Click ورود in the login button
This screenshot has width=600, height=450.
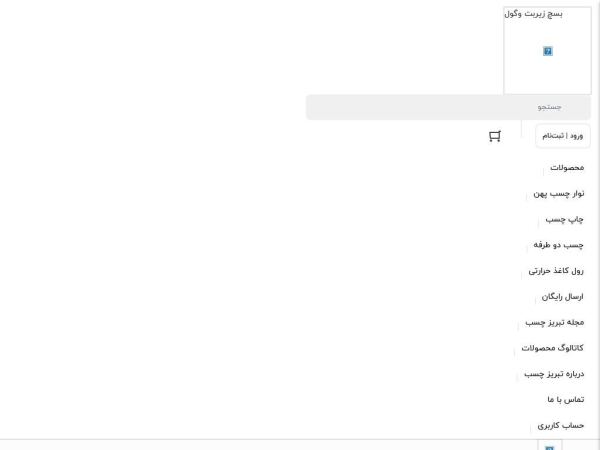[576, 136]
